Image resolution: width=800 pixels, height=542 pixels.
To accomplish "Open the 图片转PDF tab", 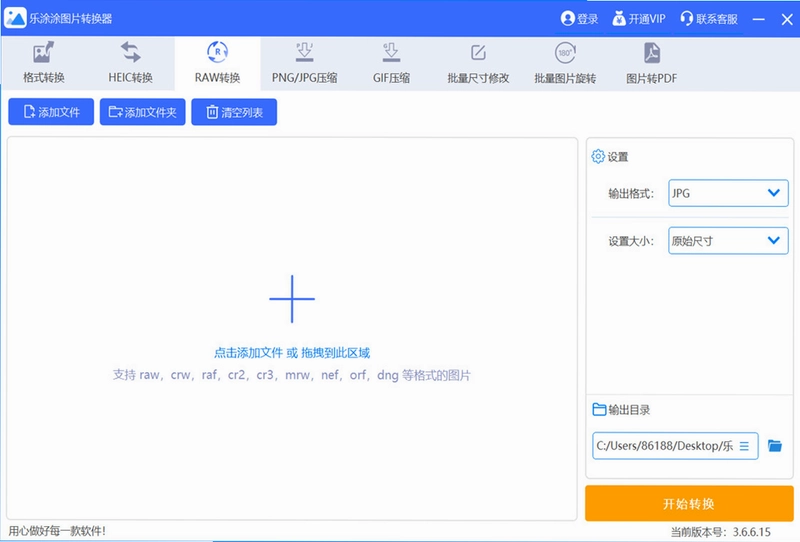I will click(652, 63).
